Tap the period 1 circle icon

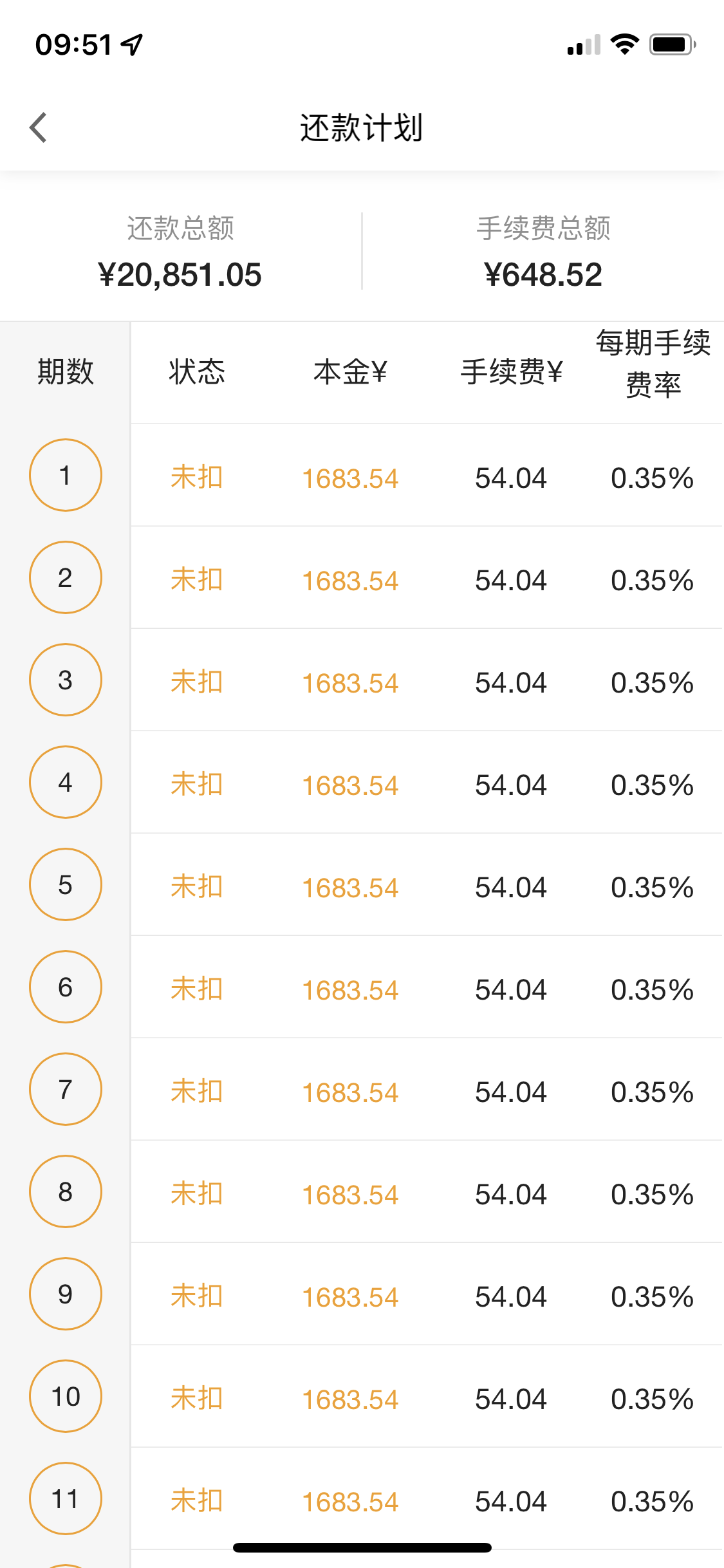66,475
